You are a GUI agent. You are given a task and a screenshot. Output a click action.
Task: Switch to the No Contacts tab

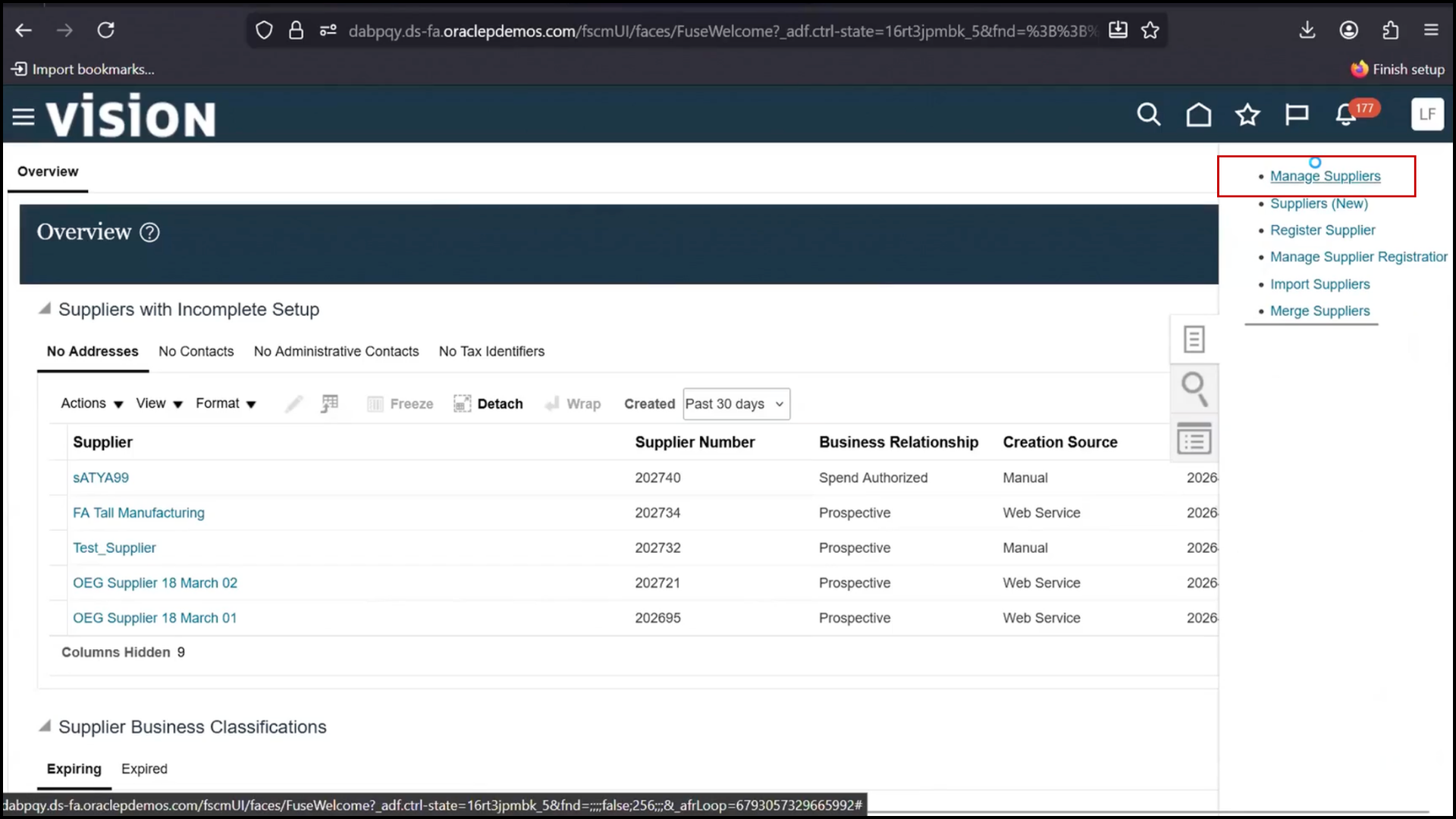196,351
